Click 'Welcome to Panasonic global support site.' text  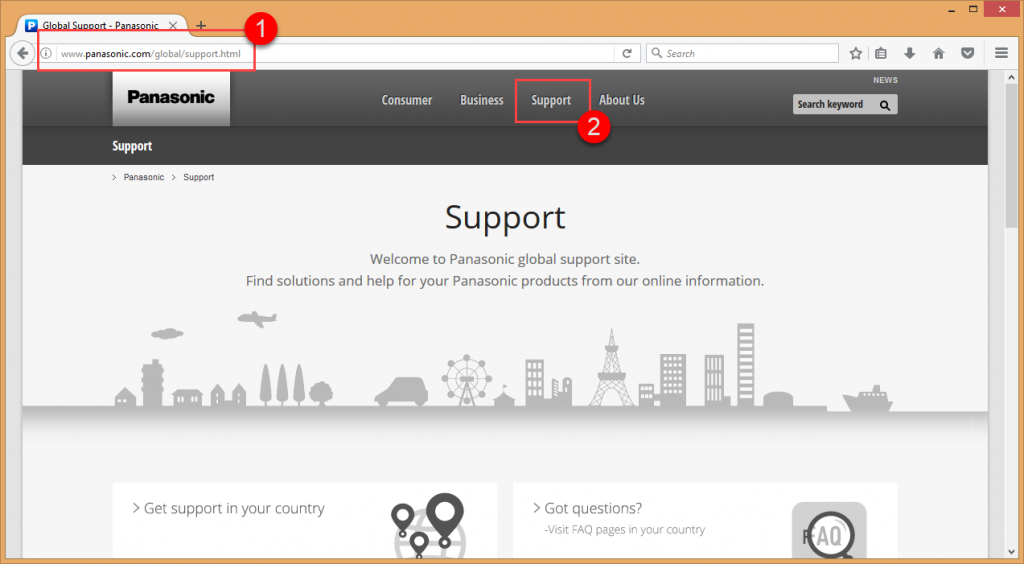coord(505,259)
